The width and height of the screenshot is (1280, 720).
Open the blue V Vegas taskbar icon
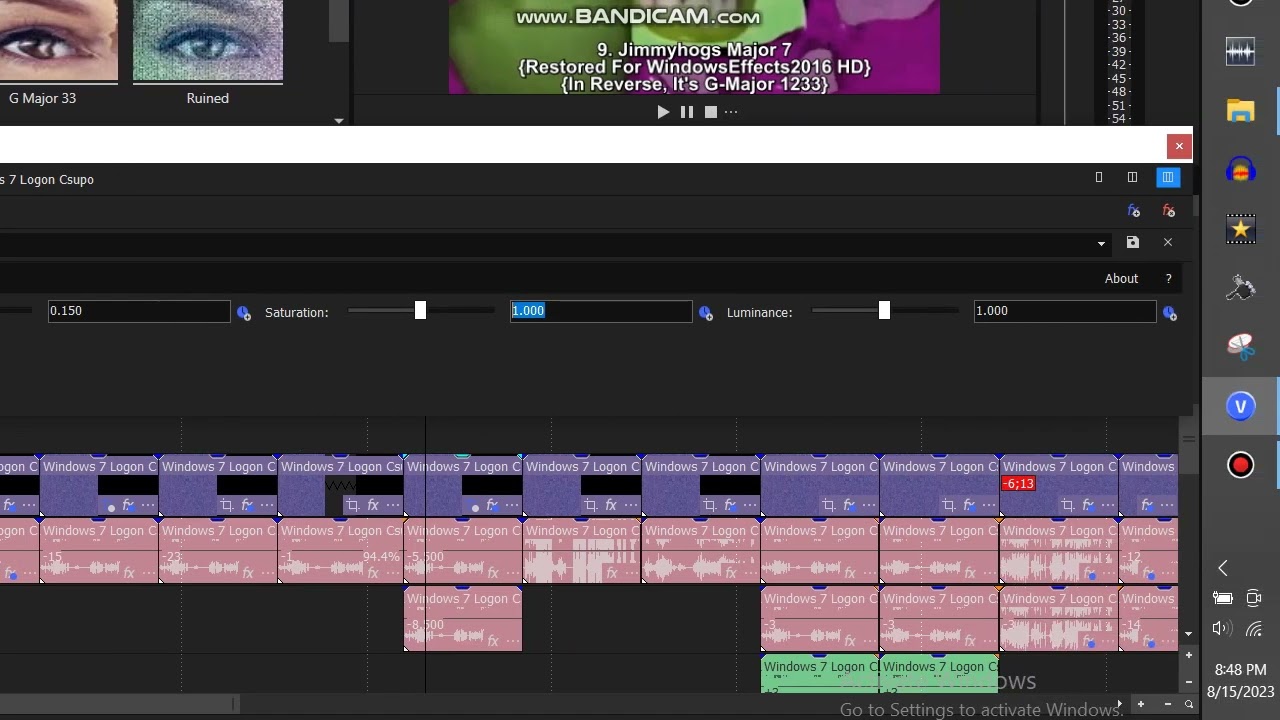[1241, 406]
